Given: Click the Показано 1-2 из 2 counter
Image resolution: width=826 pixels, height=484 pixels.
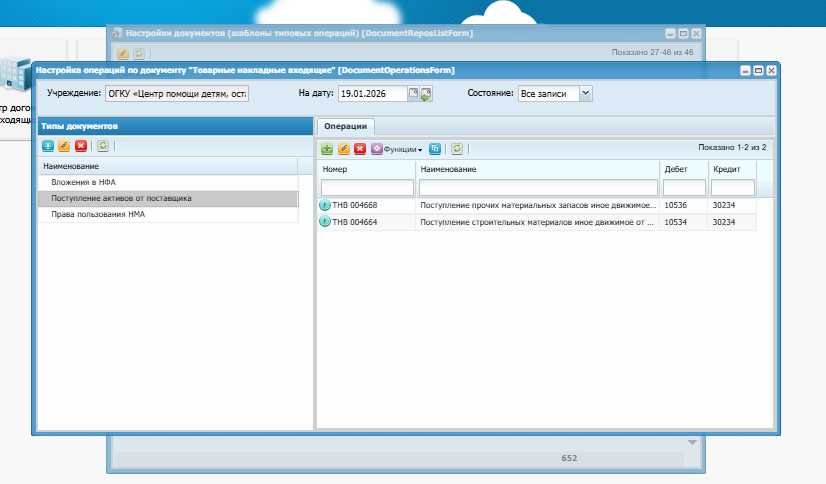Looking at the screenshot, I should point(732,147).
